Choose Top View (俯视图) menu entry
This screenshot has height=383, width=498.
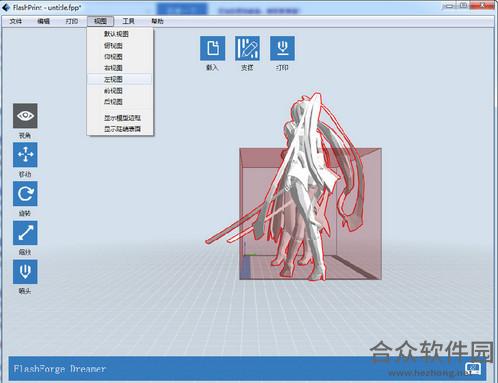point(120,46)
